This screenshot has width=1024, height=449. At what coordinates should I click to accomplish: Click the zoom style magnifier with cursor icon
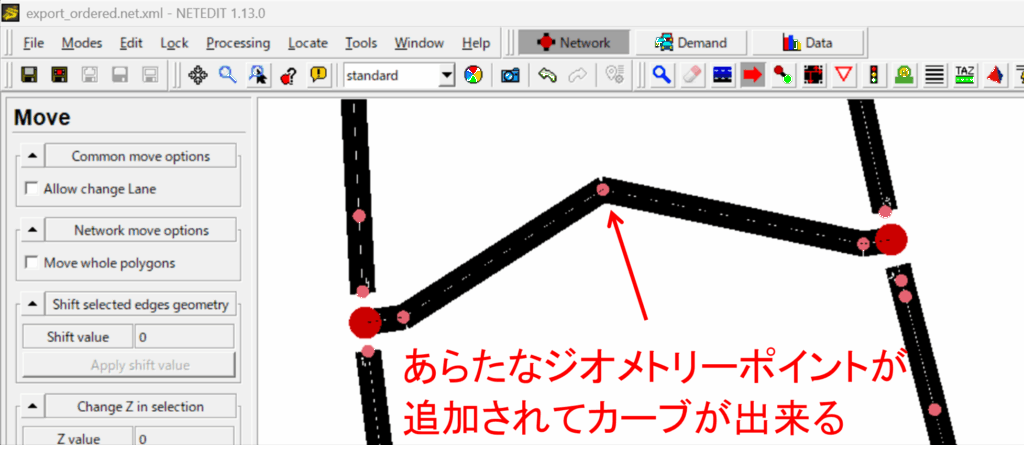[x=257, y=75]
